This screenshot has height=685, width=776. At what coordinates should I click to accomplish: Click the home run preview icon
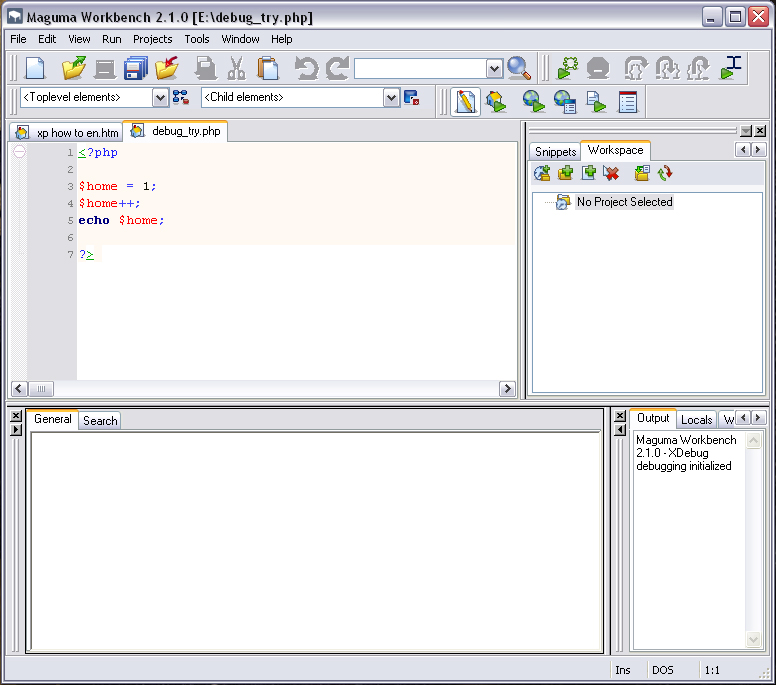[496, 102]
